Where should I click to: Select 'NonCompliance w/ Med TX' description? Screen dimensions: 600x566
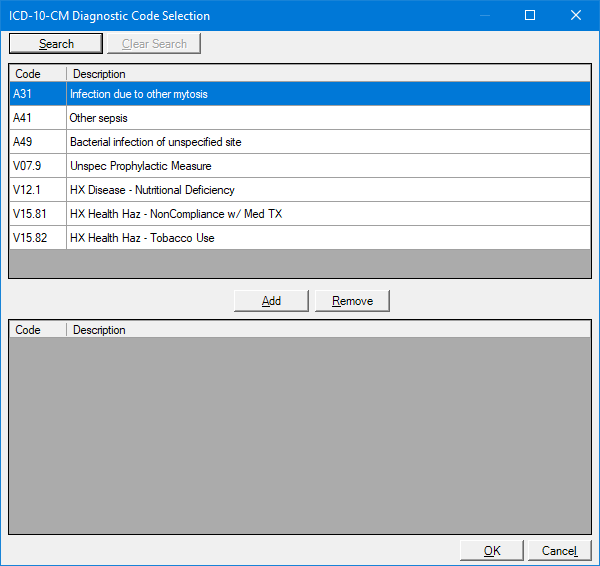328,214
